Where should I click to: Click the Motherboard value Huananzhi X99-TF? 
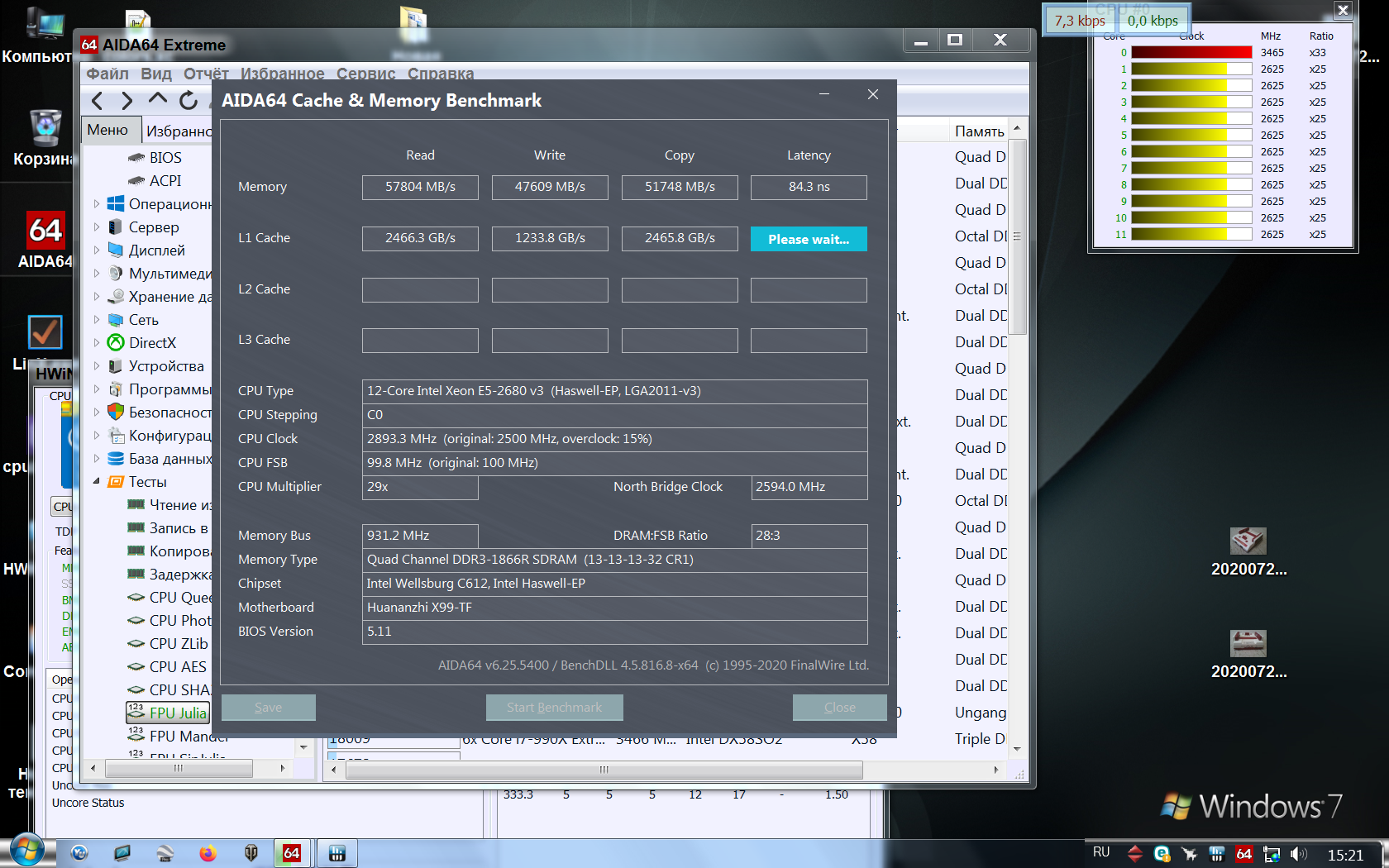pyautogui.click(x=614, y=608)
